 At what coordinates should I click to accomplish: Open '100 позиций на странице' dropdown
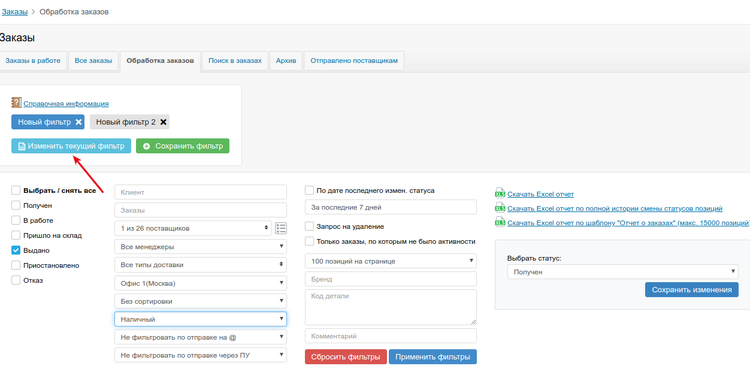coord(391,261)
